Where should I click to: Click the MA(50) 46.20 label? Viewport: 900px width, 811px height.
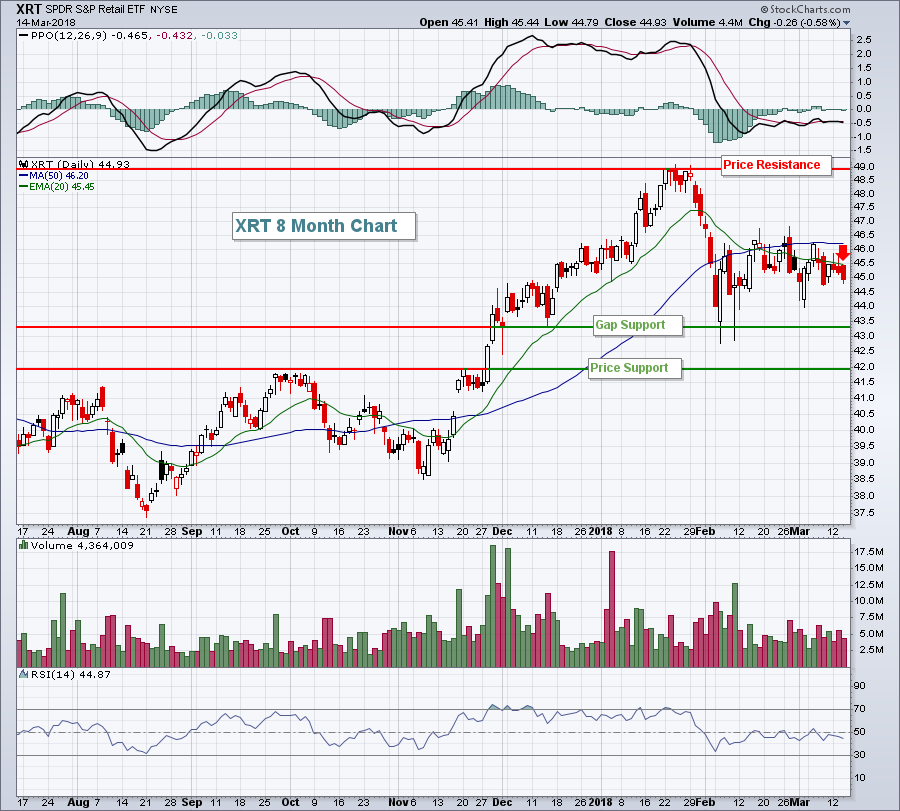click(x=59, y=176)
